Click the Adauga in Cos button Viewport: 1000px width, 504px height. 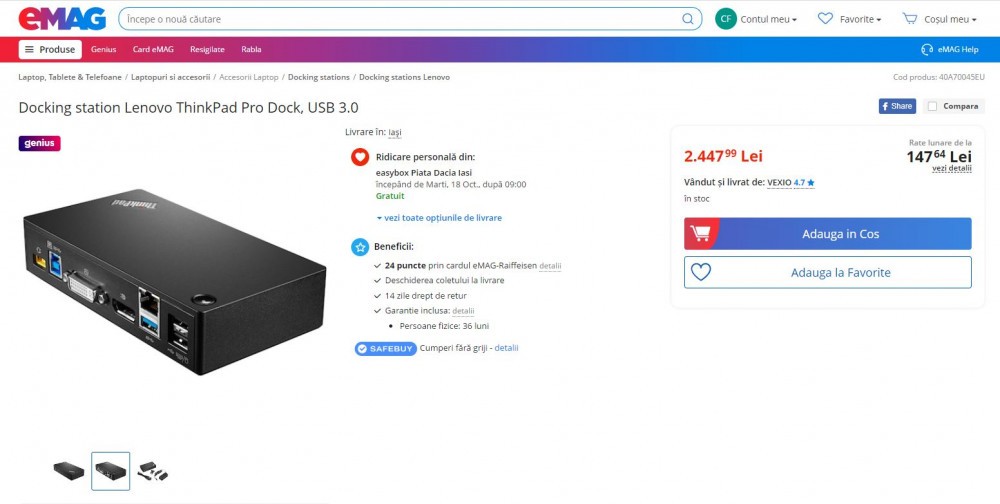point(828,233)
